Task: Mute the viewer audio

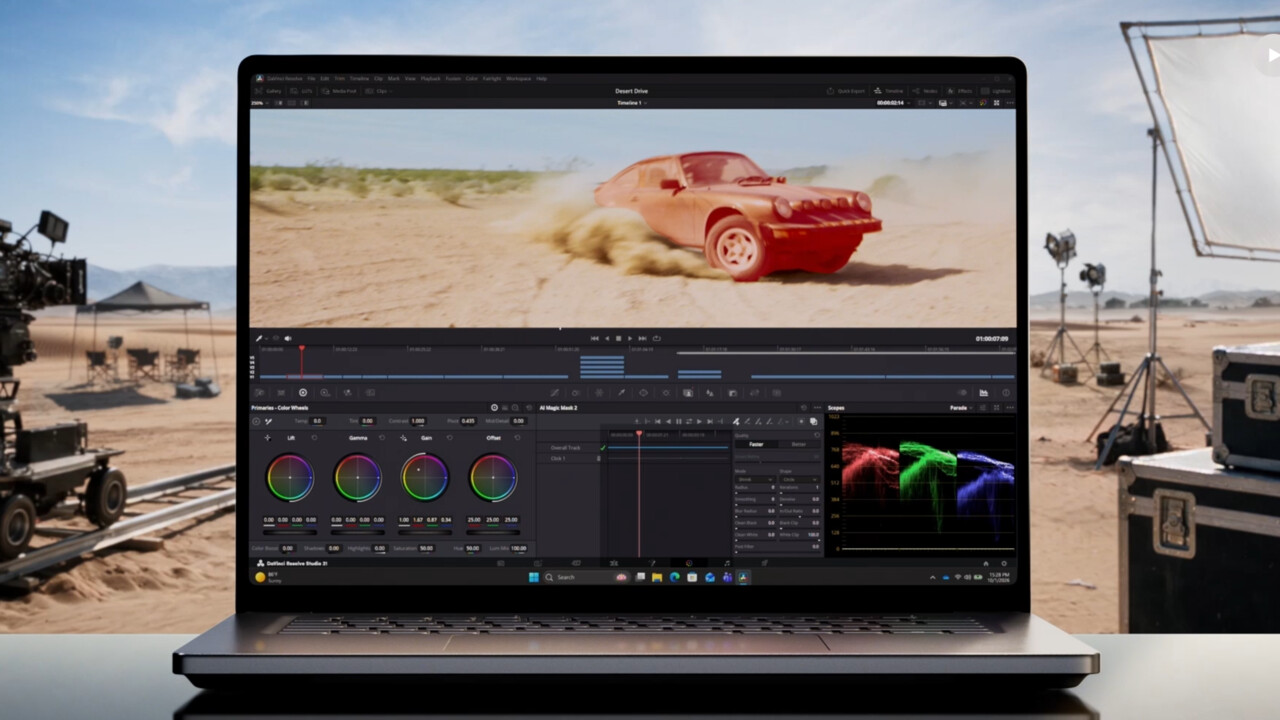Action: [x=288, y=338]
